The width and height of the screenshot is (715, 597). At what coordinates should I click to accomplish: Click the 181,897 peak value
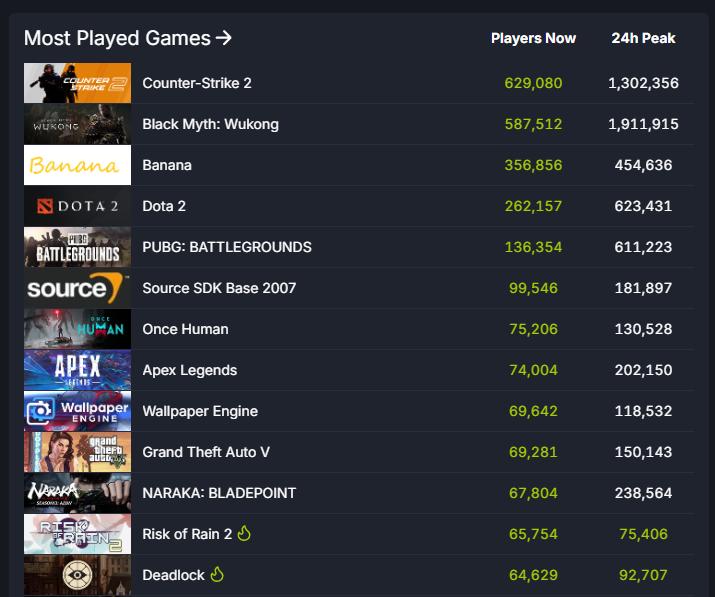(643, 288)
